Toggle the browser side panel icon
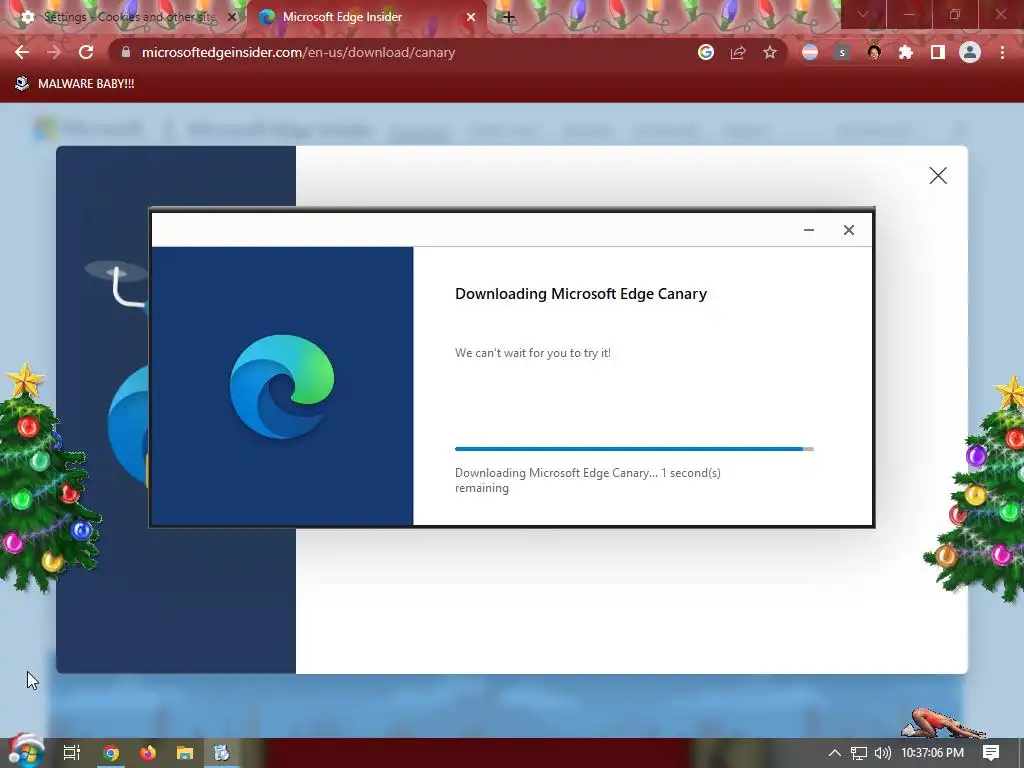The width and height of the screenshot is (1024, 768). pos(938,52)
